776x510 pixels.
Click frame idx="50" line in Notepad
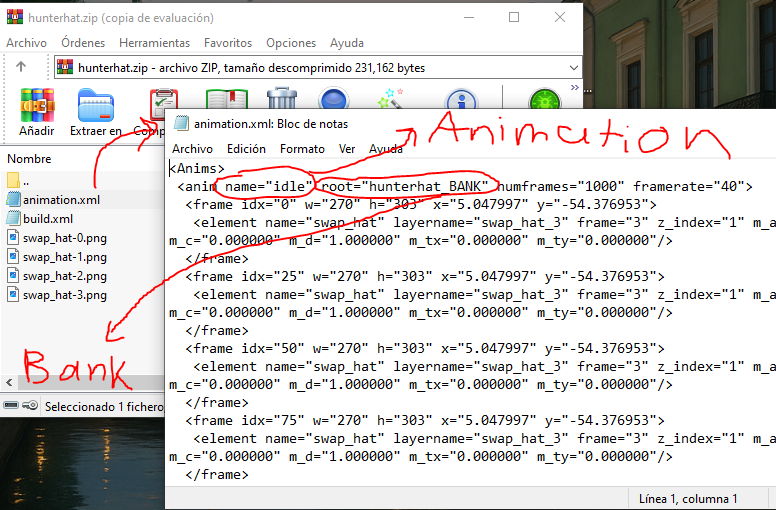tap(425, 348)
